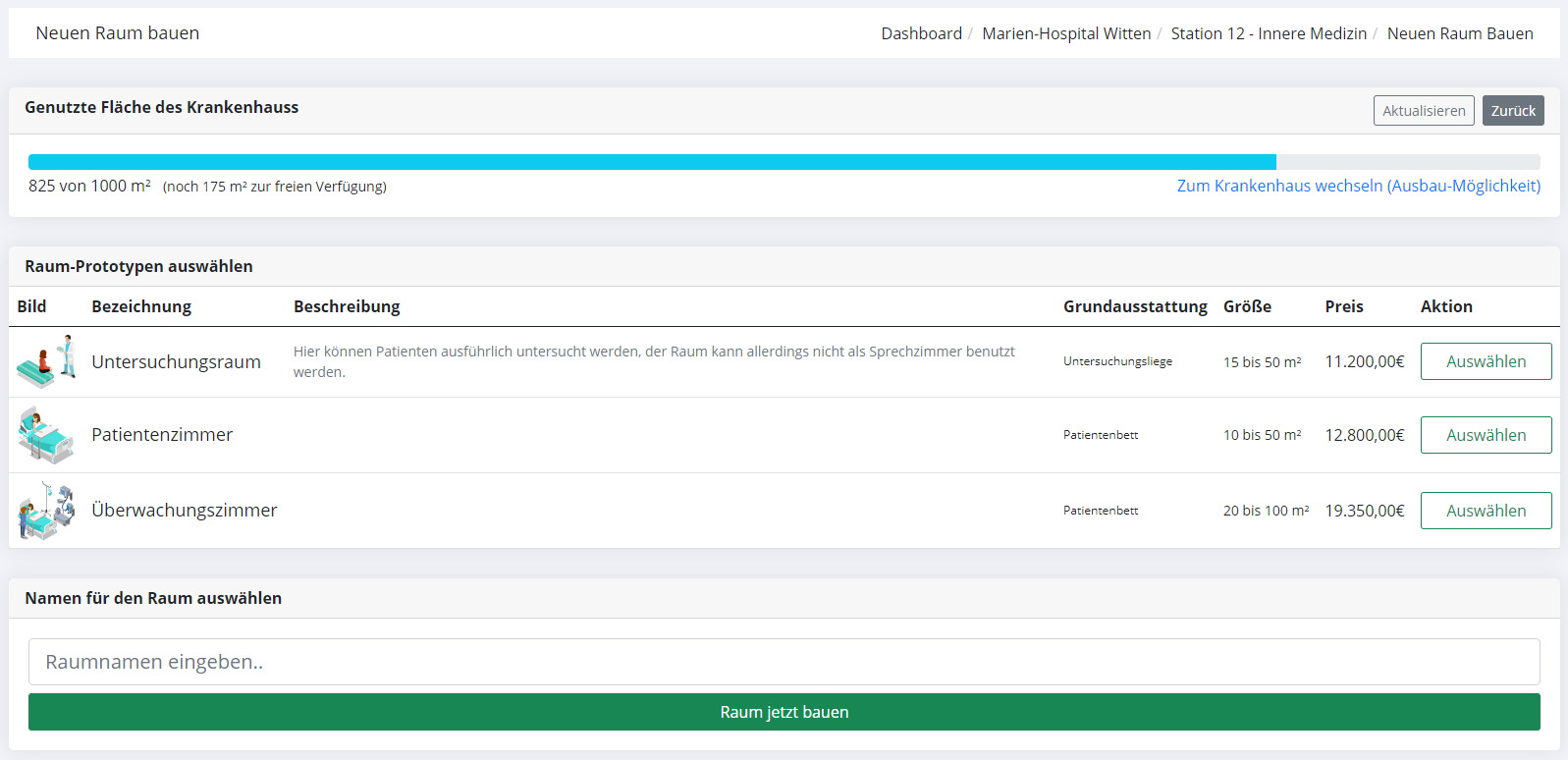Click the Bezeichnung column header
The image size is (1568, 760).
click(141, 306)
